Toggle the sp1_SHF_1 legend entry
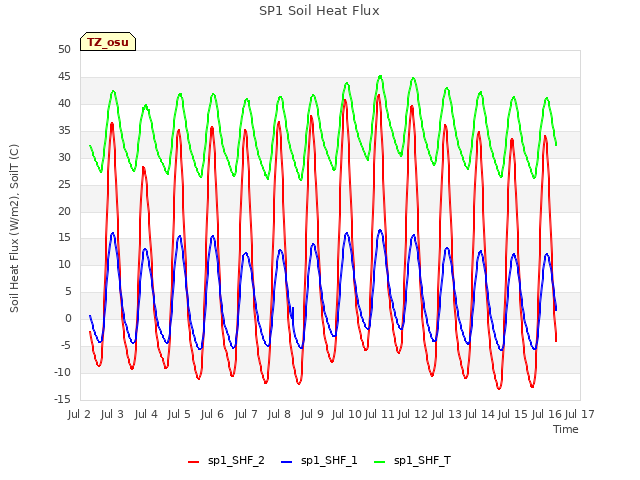The image size is (640, 480). 319,461
